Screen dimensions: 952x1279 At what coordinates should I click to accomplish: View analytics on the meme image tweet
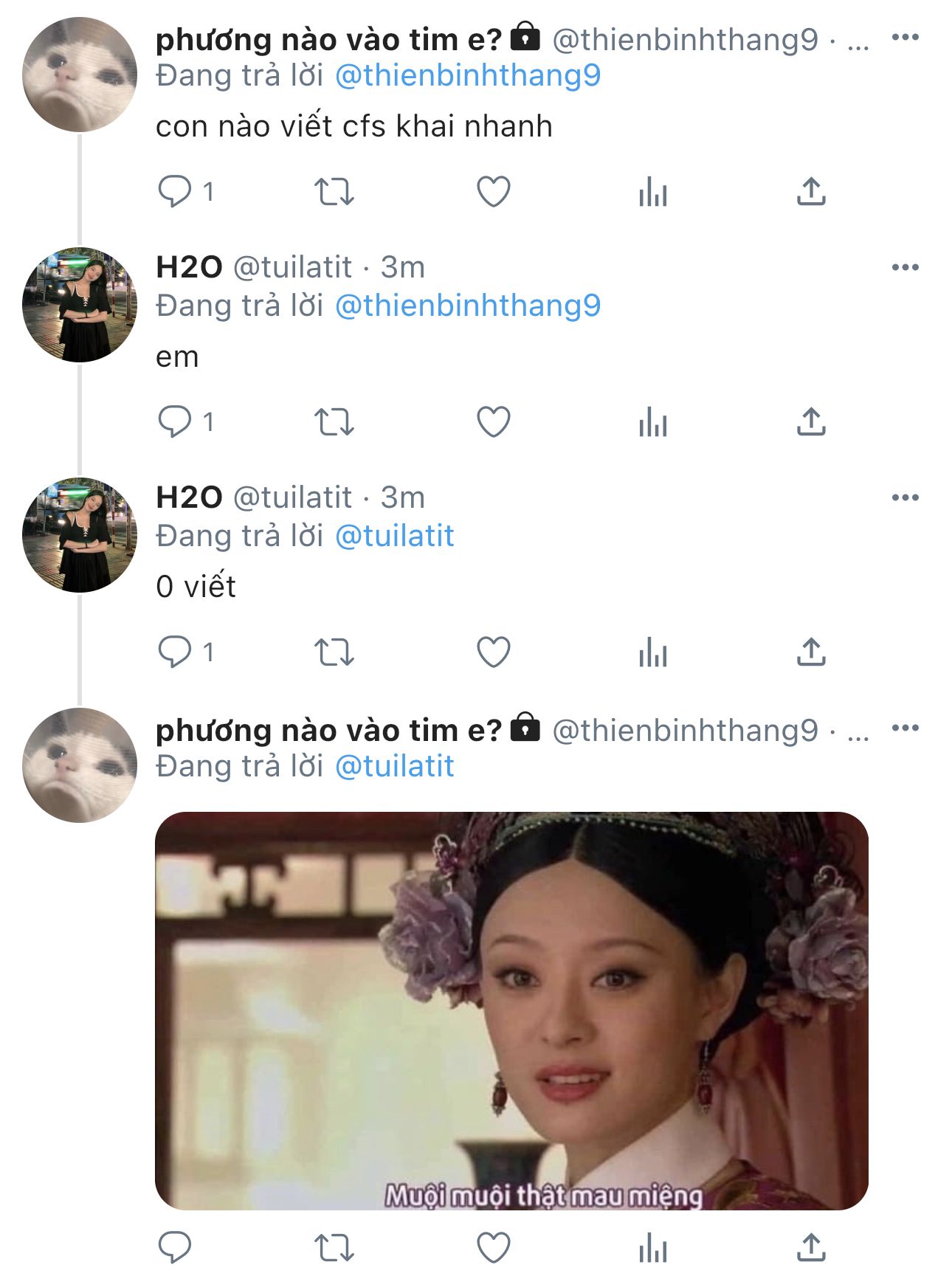[x=652, y=1248]
